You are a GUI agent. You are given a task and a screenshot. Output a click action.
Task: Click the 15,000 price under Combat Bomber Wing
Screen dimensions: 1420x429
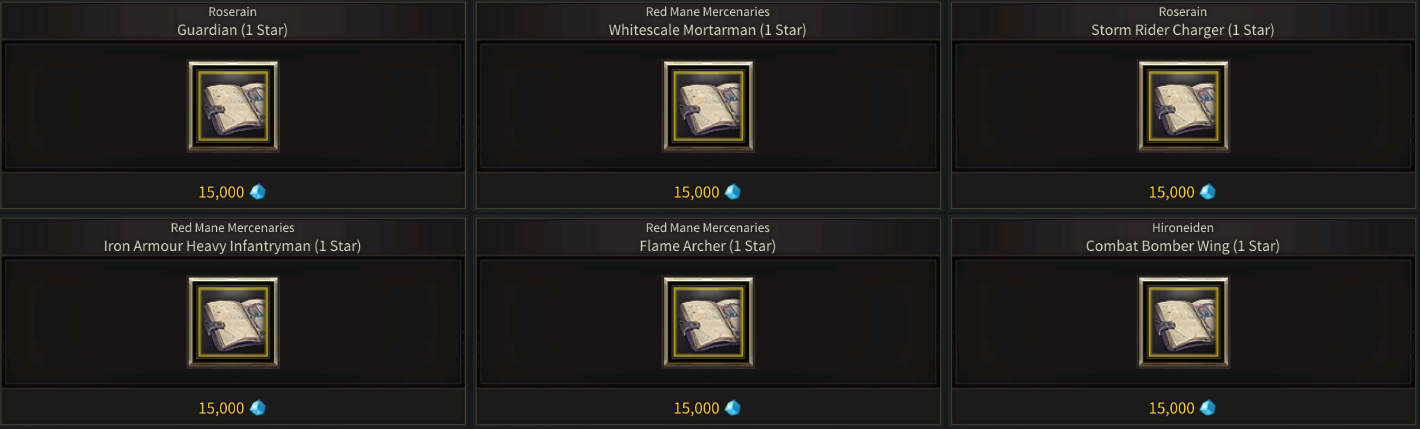[1171, 408]
